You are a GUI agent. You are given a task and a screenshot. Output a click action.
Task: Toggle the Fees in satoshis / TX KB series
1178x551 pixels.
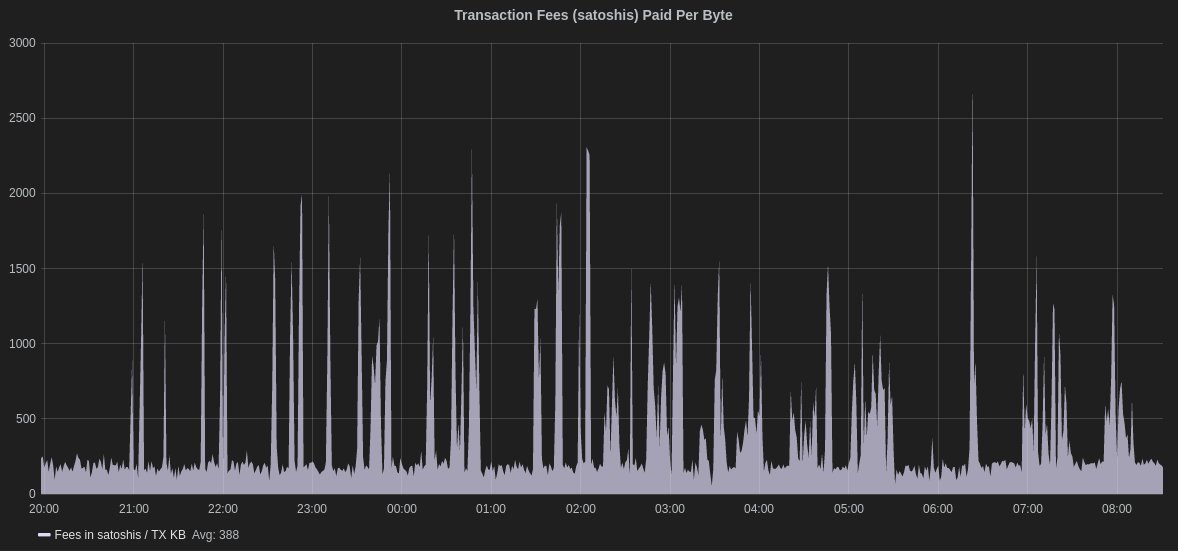(x=119, y=534)
